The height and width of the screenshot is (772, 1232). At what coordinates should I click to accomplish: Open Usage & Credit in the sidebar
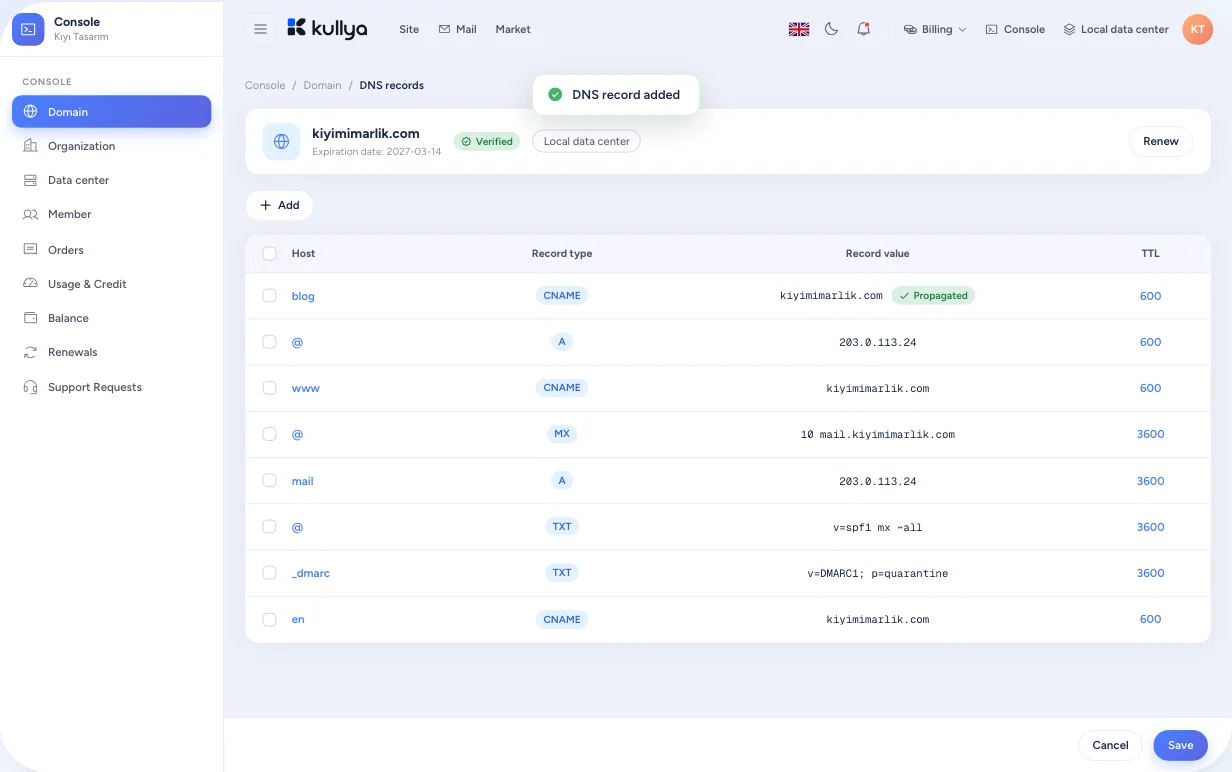pos(111,284)
